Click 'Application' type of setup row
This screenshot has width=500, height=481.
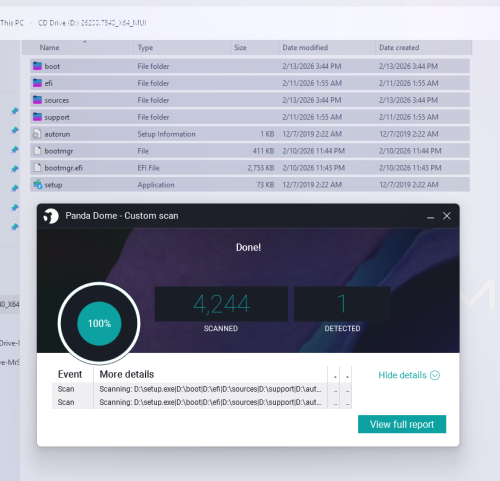(156, 185)
